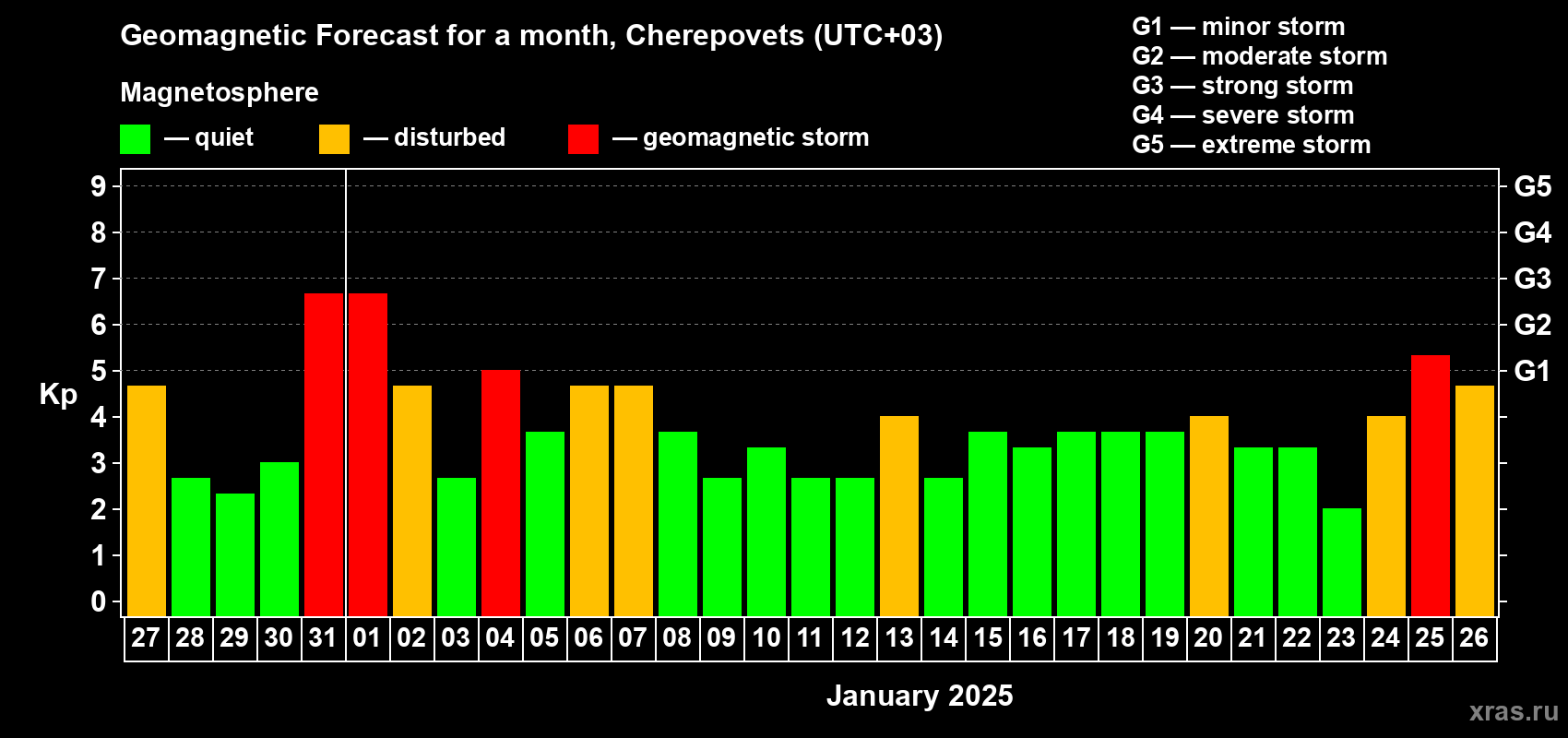Click the green quiet legend swatch
1568x738 pixels.
135,139
